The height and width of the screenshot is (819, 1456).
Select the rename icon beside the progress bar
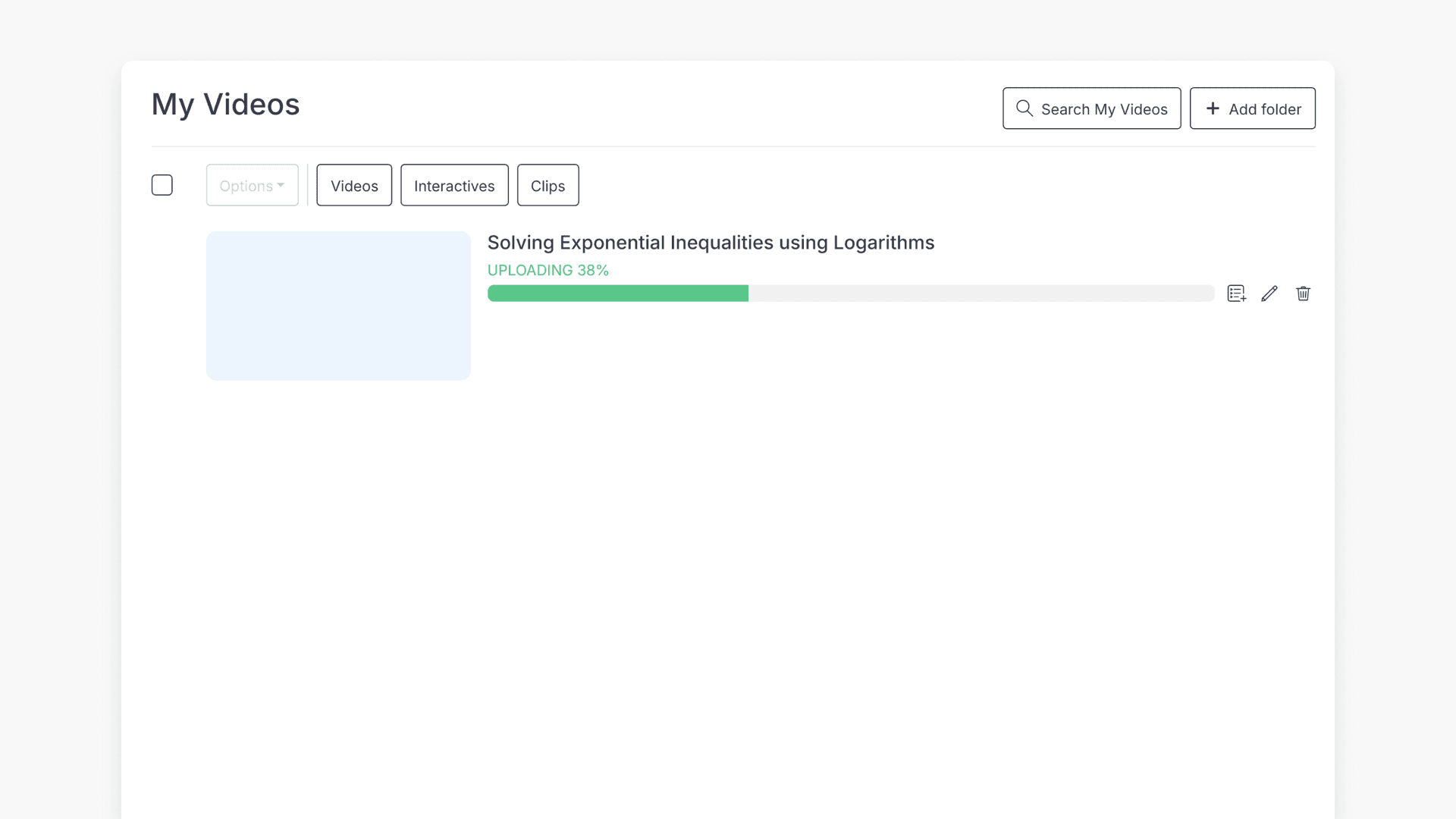click(x=1270, y=293)
